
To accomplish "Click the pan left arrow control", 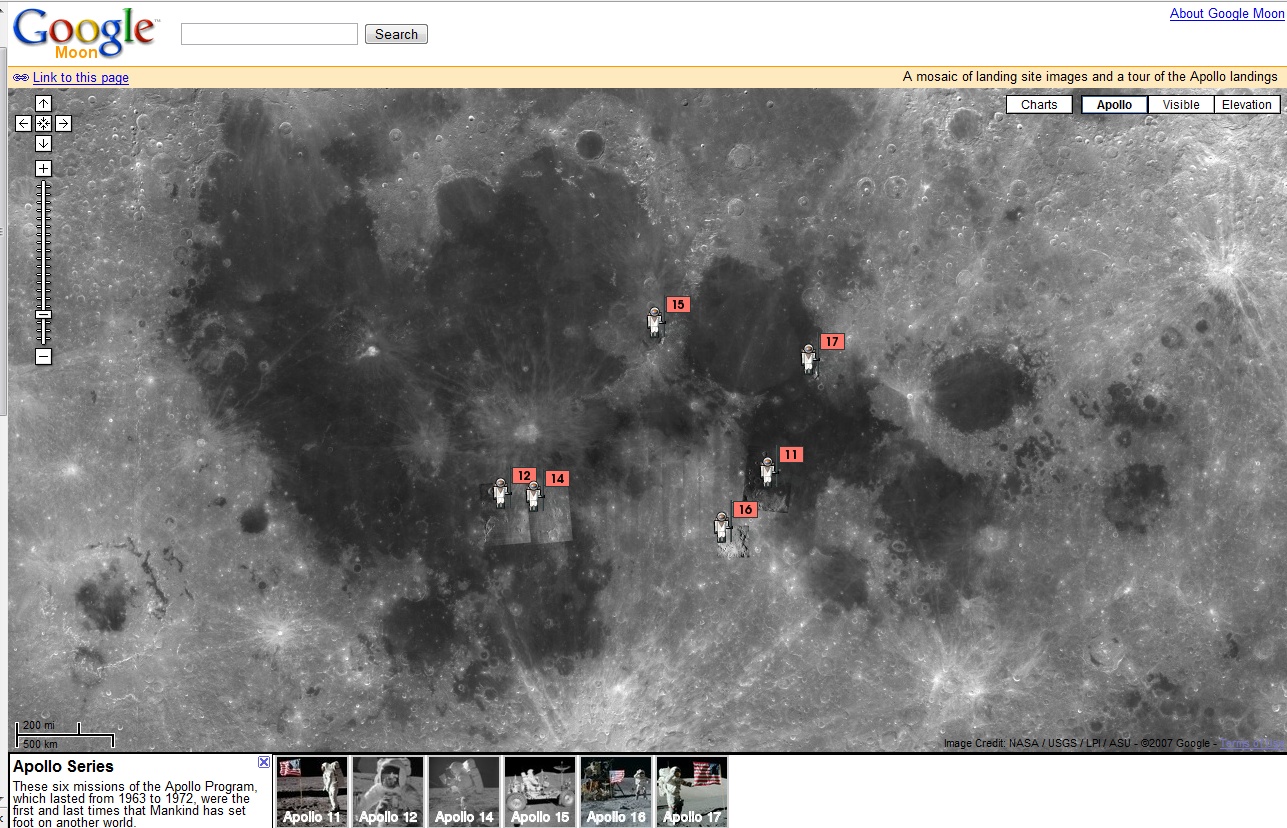I will point(22,123).
